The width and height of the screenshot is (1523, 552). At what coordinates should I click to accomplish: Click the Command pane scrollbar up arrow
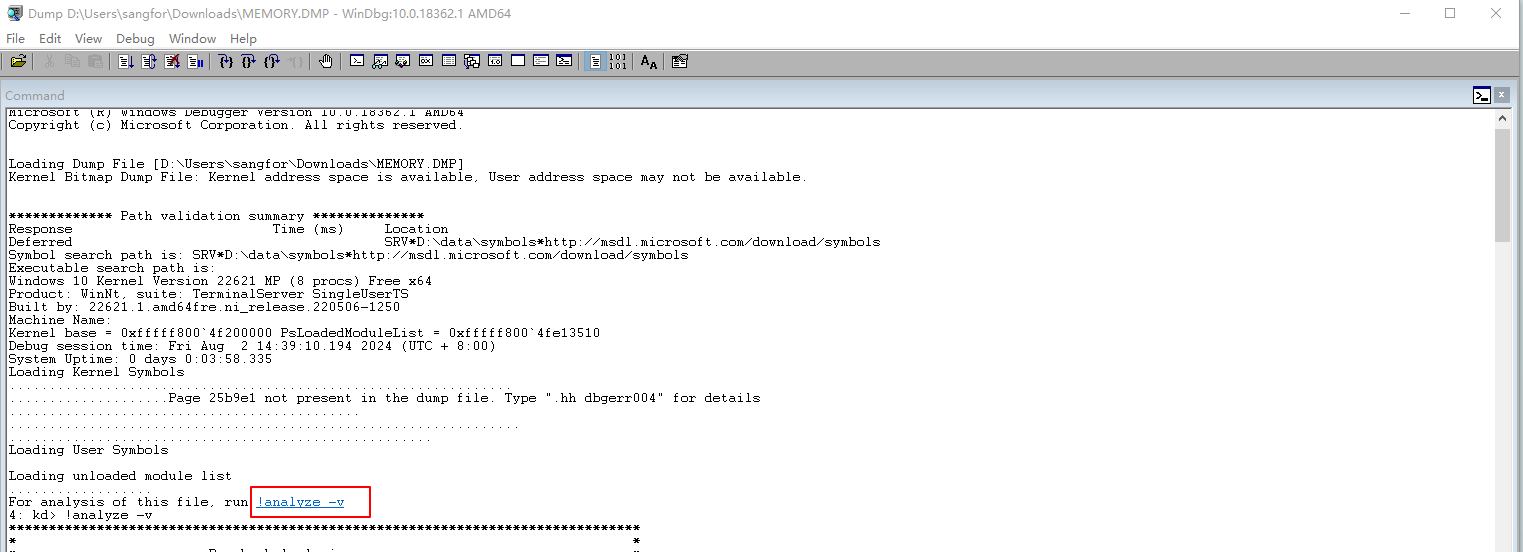point(1502,118)
